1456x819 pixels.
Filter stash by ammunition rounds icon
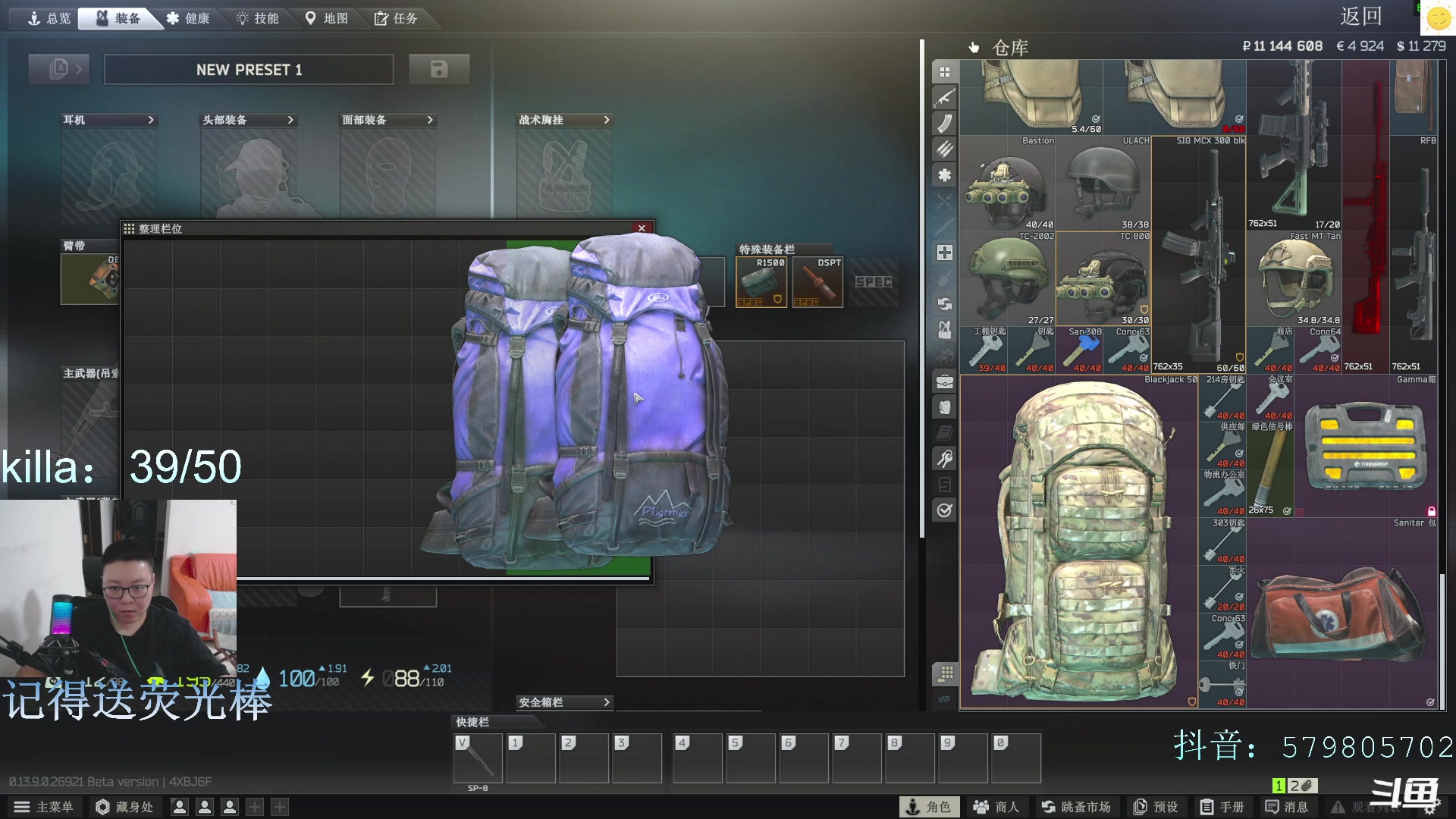pos(945,149)
